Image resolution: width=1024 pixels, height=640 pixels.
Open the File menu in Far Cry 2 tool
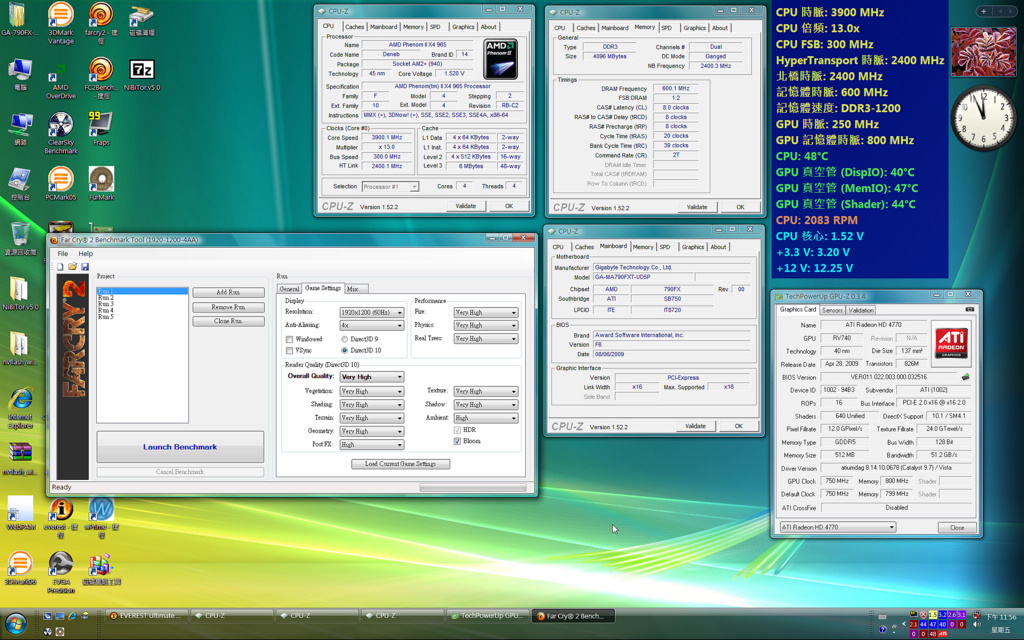coord(63,253)
